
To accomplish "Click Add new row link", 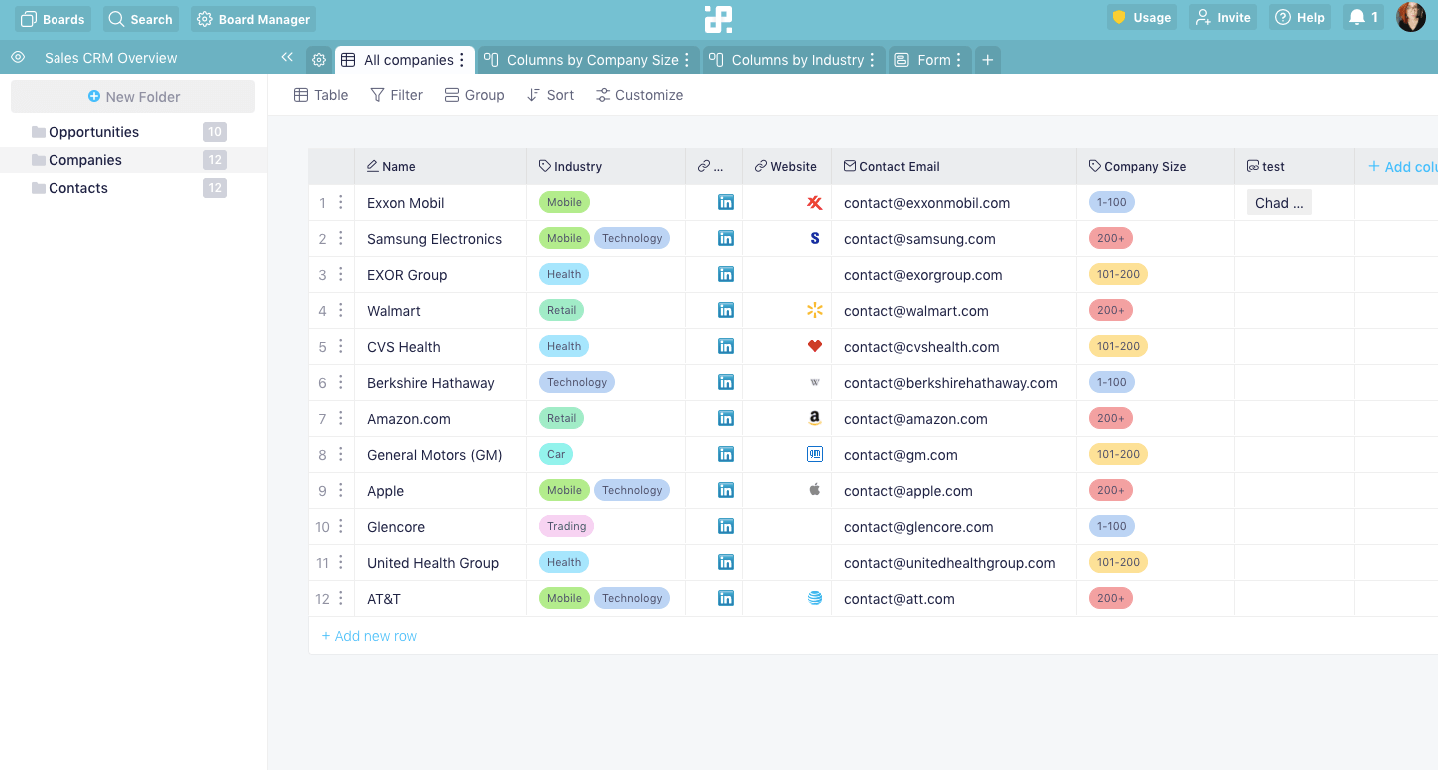I will [369, 636].
